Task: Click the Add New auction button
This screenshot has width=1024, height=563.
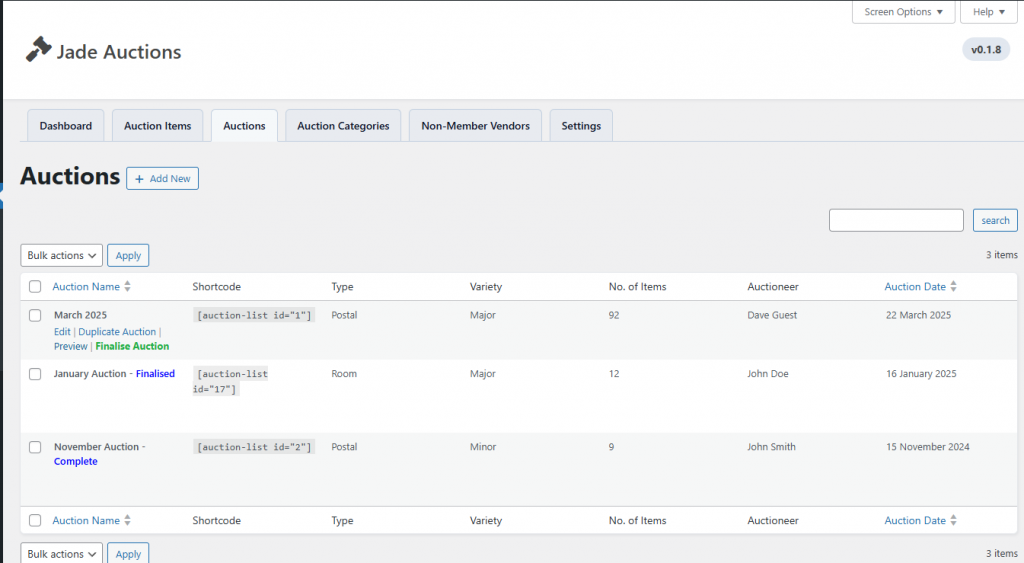Action: tap(162, 179)
